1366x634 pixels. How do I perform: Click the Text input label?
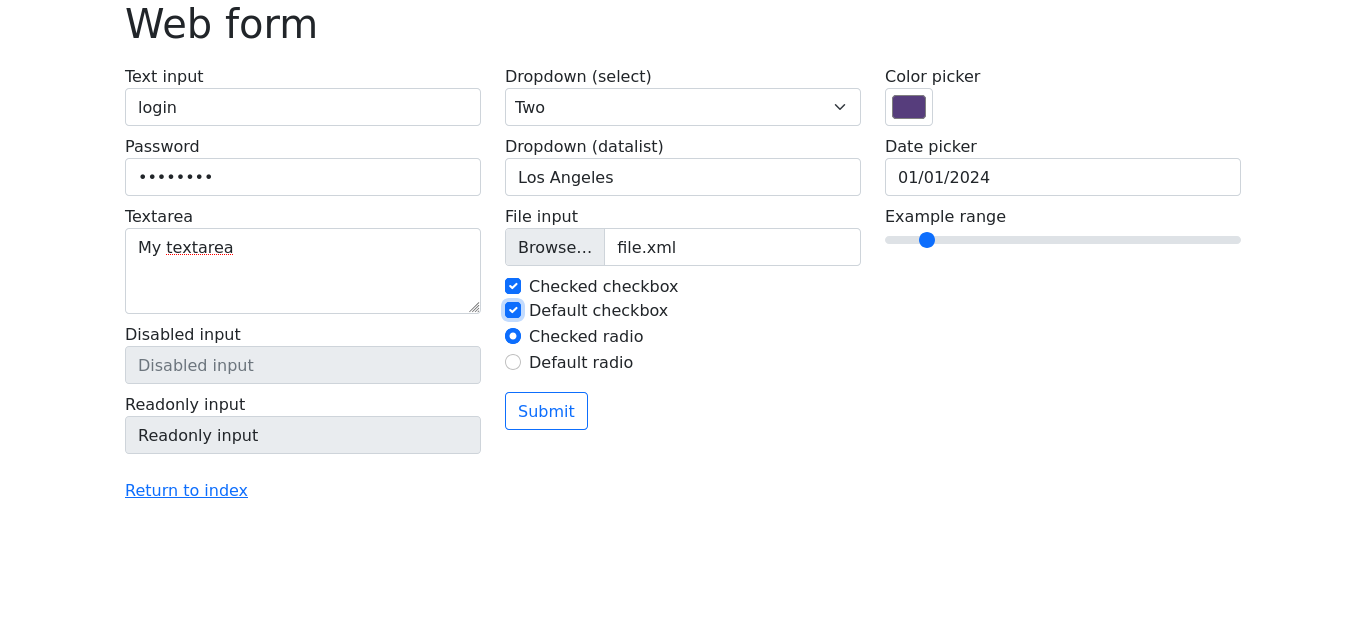(164, 76)
